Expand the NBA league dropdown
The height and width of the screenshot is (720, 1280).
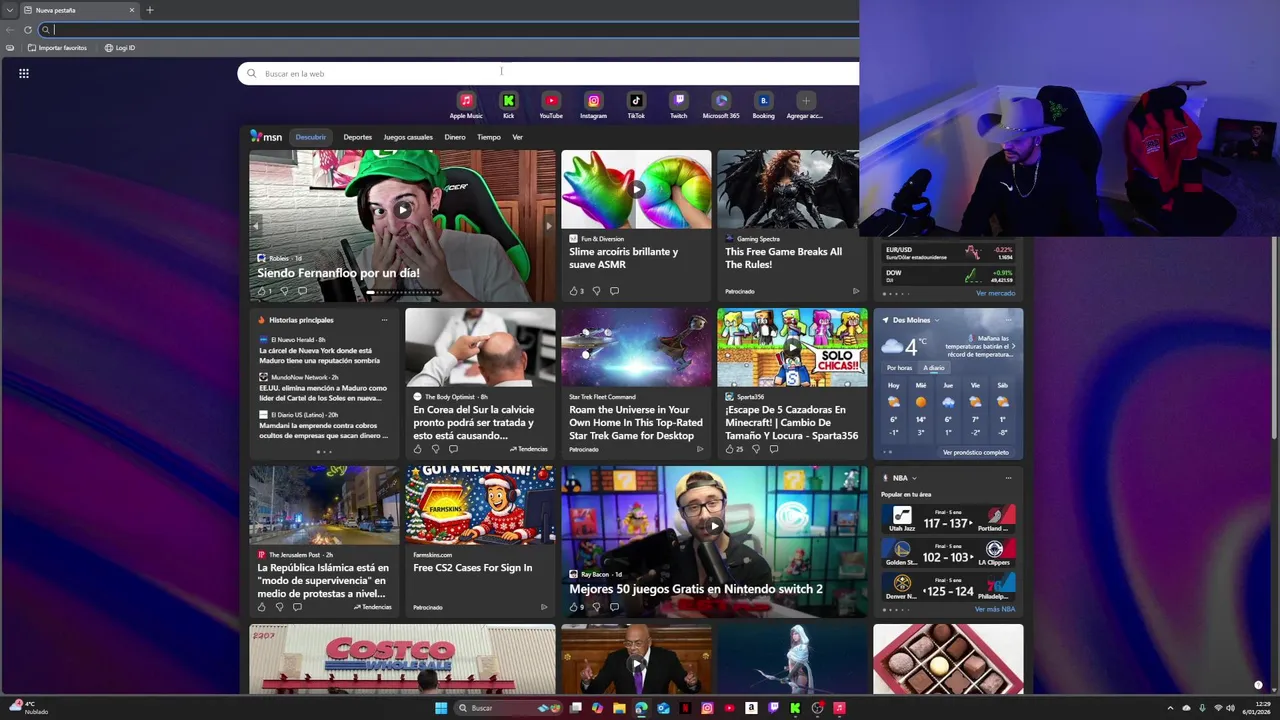[x=914, y=478]
